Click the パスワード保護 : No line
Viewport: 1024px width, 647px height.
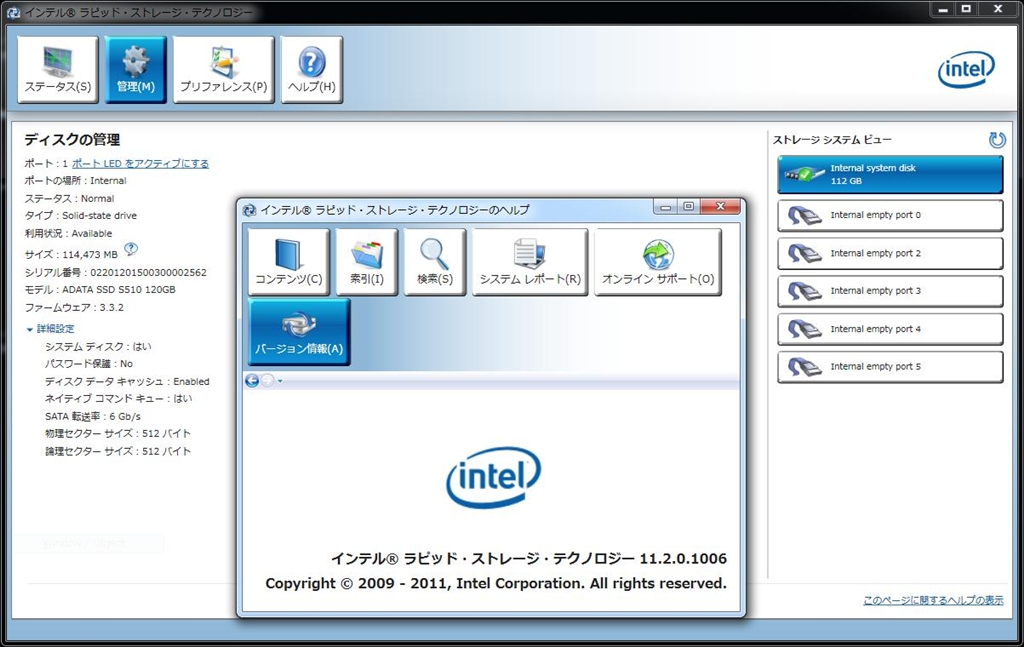[x=89, y=364]
